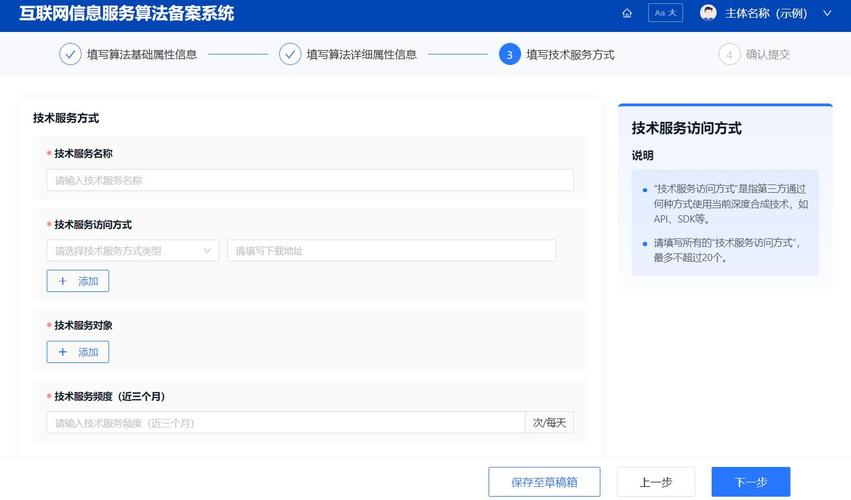
Task: Click the 技术服务对象 field label
Action: point(83,325)
